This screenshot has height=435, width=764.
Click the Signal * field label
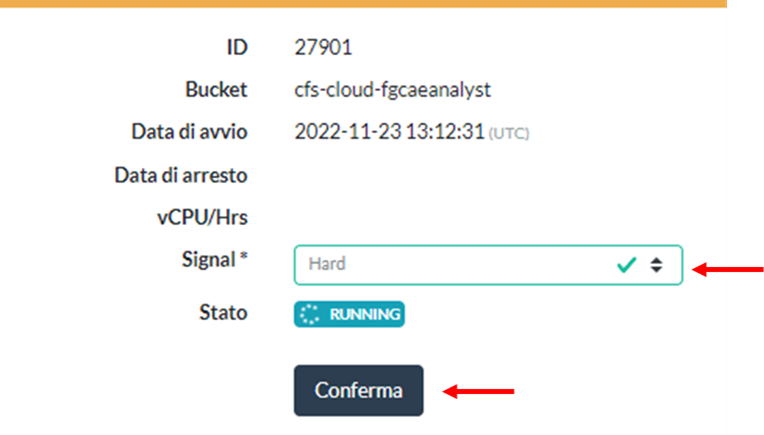[215, 260]
